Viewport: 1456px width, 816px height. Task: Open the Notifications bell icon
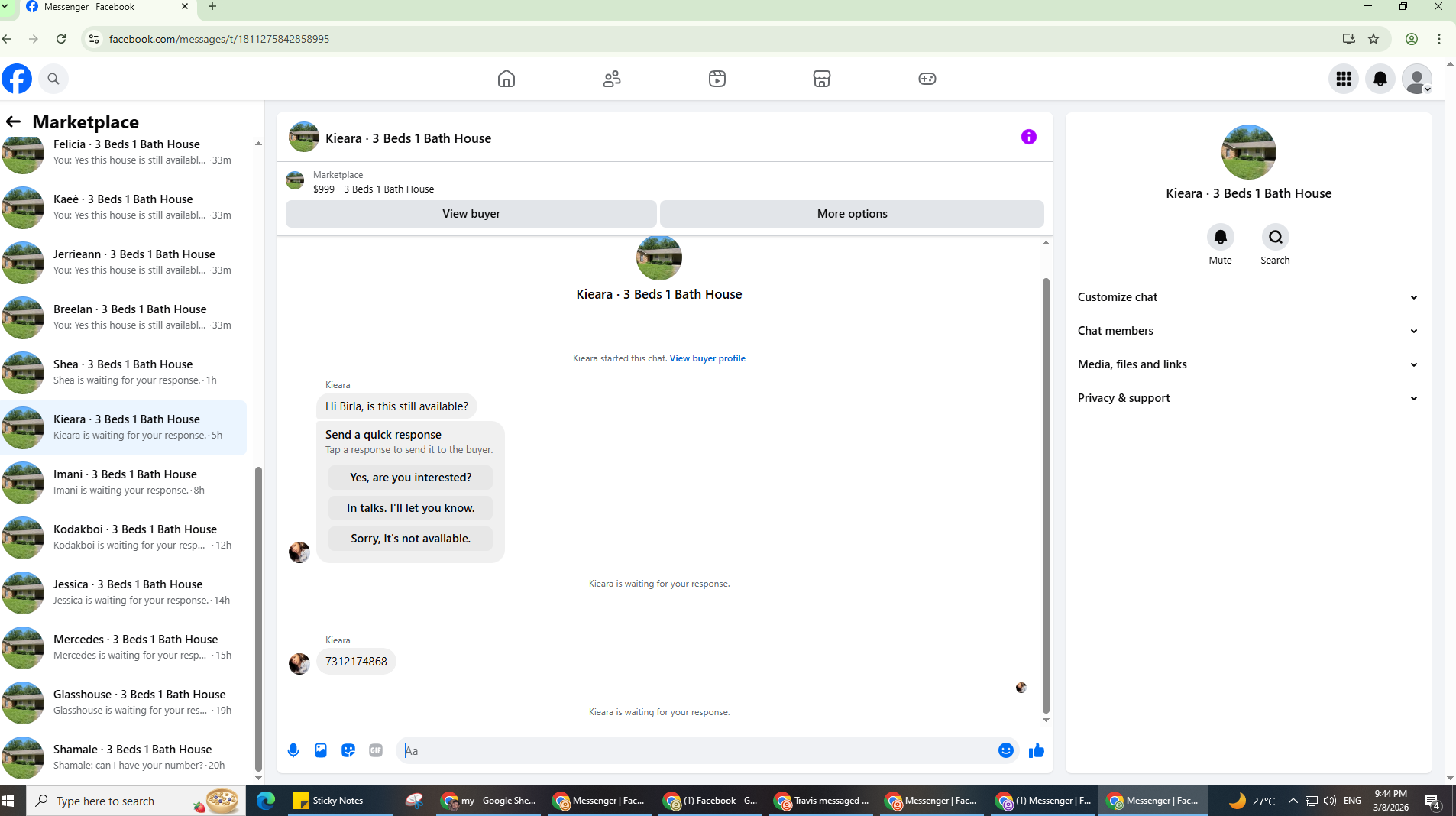pyautogui.click(x=1380, y=79)
